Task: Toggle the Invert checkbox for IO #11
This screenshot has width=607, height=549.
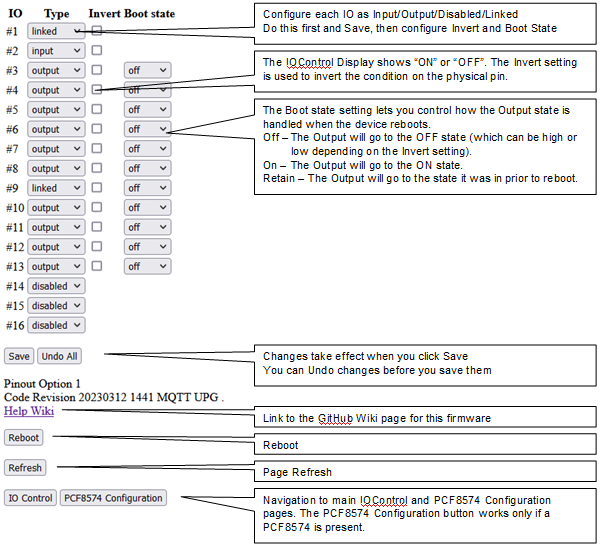Action: click(x=97, y=226)
